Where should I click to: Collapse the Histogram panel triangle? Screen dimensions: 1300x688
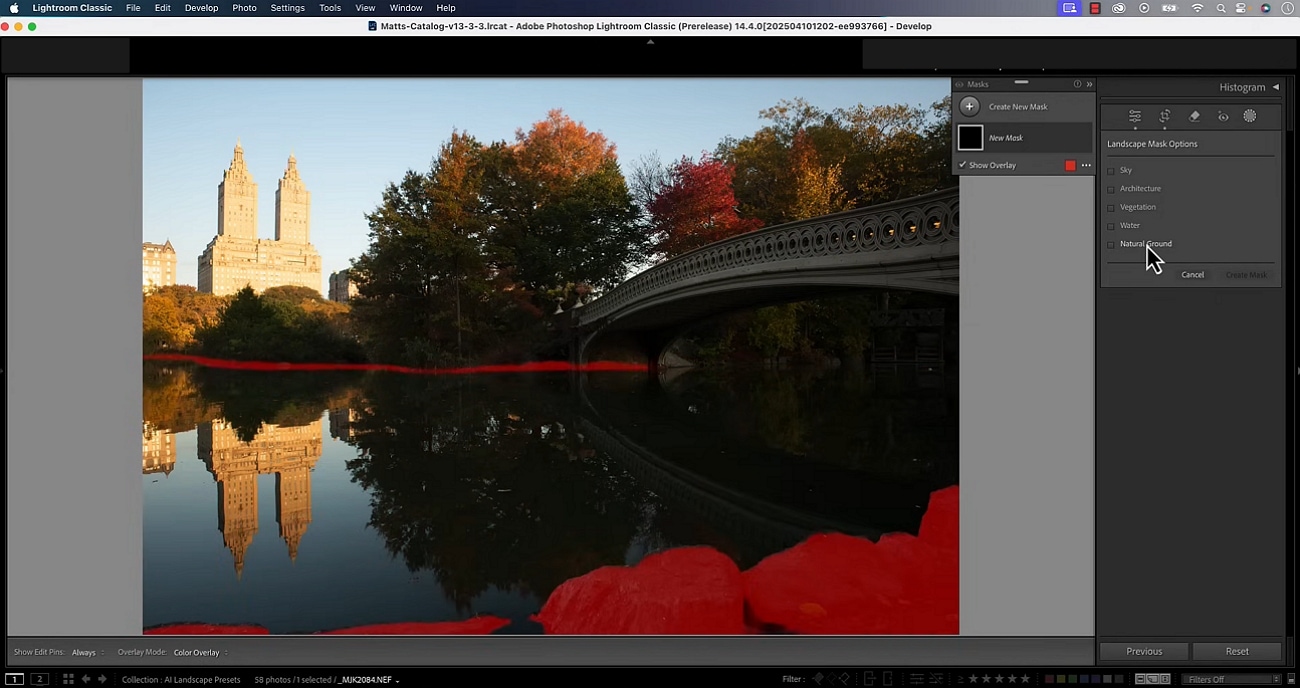1276,87
